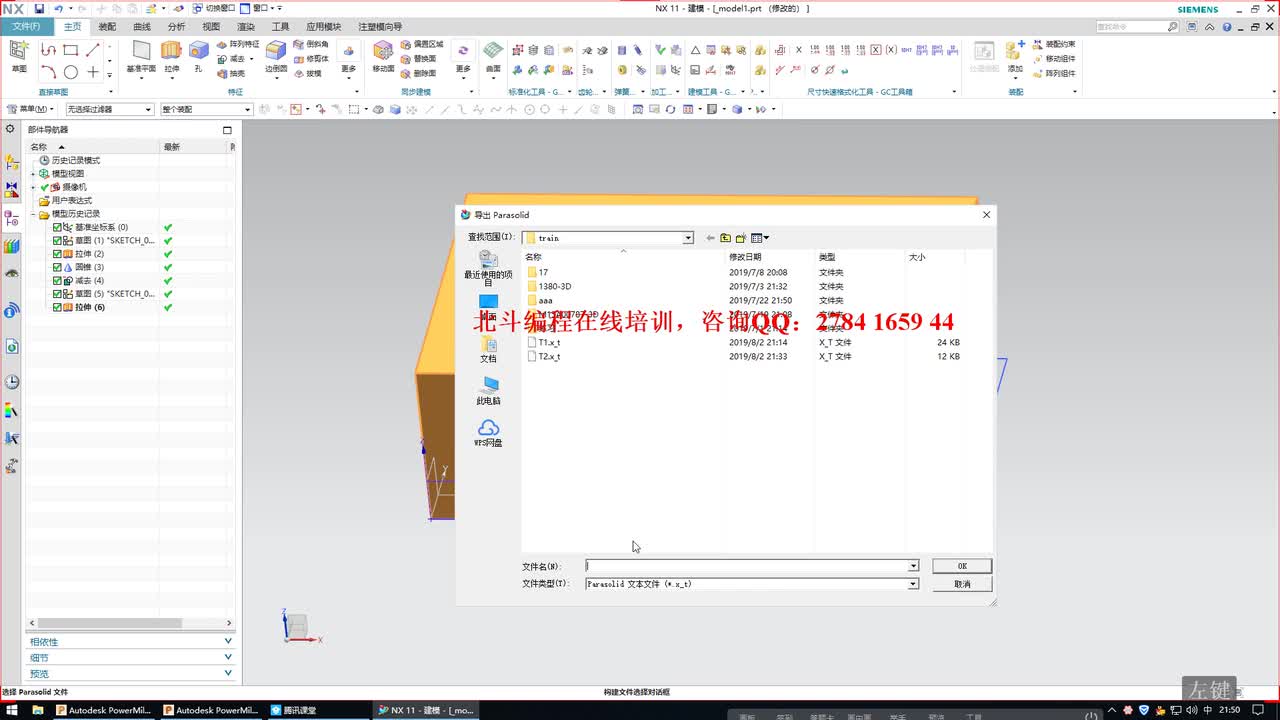
Task: Select the Line sketch tool
Action: click(92, 50)
